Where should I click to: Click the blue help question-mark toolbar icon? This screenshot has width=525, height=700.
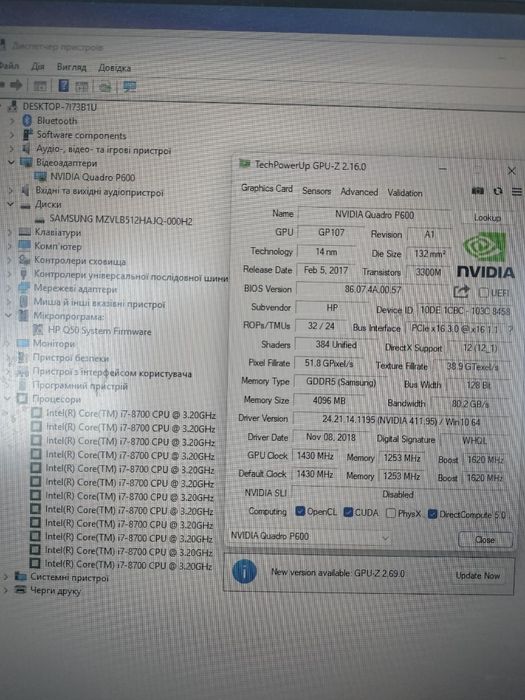click(x=63, y=85)
